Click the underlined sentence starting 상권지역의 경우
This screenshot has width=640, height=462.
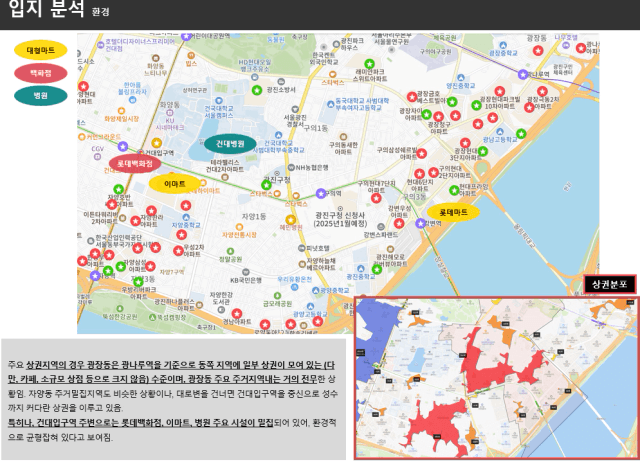[x=171, y=372]
